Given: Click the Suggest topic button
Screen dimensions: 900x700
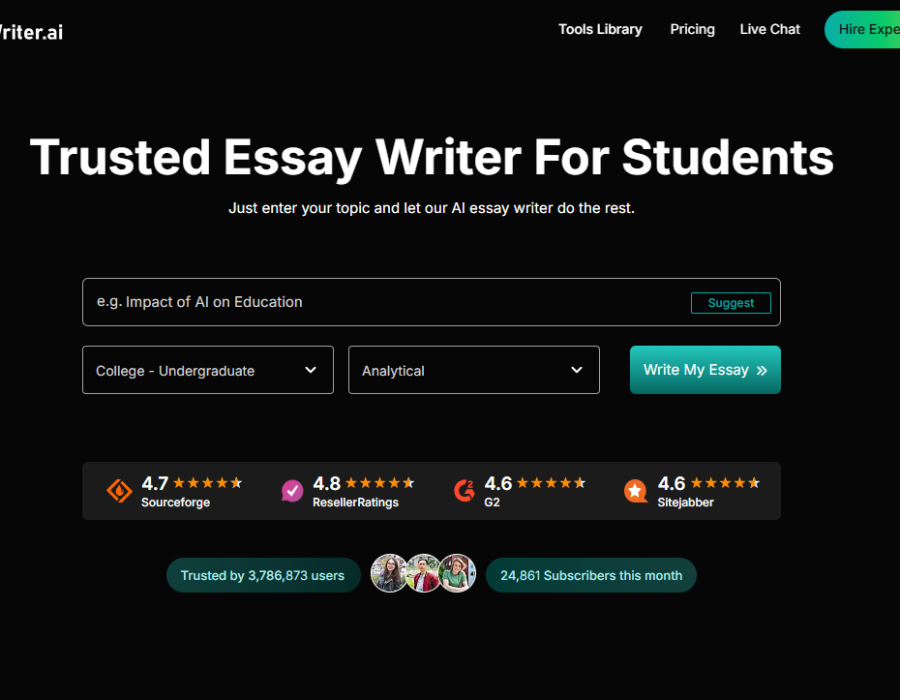Looking at the screenshot, I should (x=731, y=303).
